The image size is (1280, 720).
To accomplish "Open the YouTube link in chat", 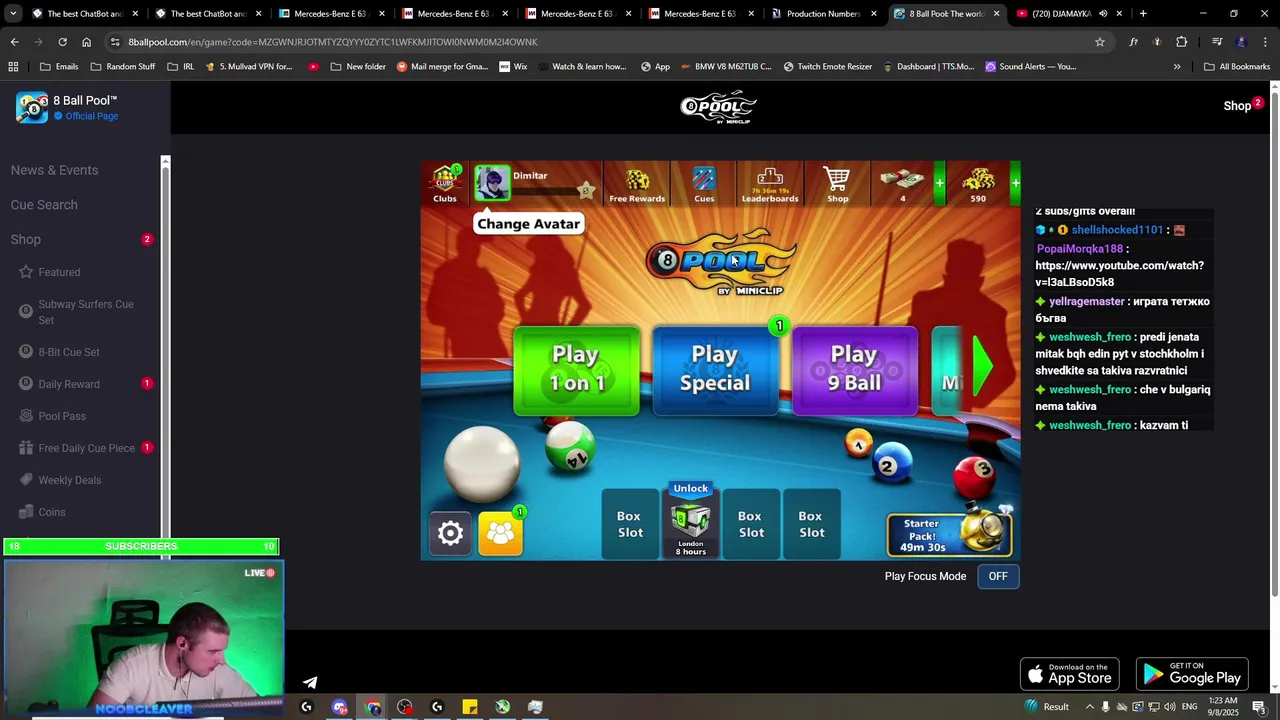I will point(1119,274).
